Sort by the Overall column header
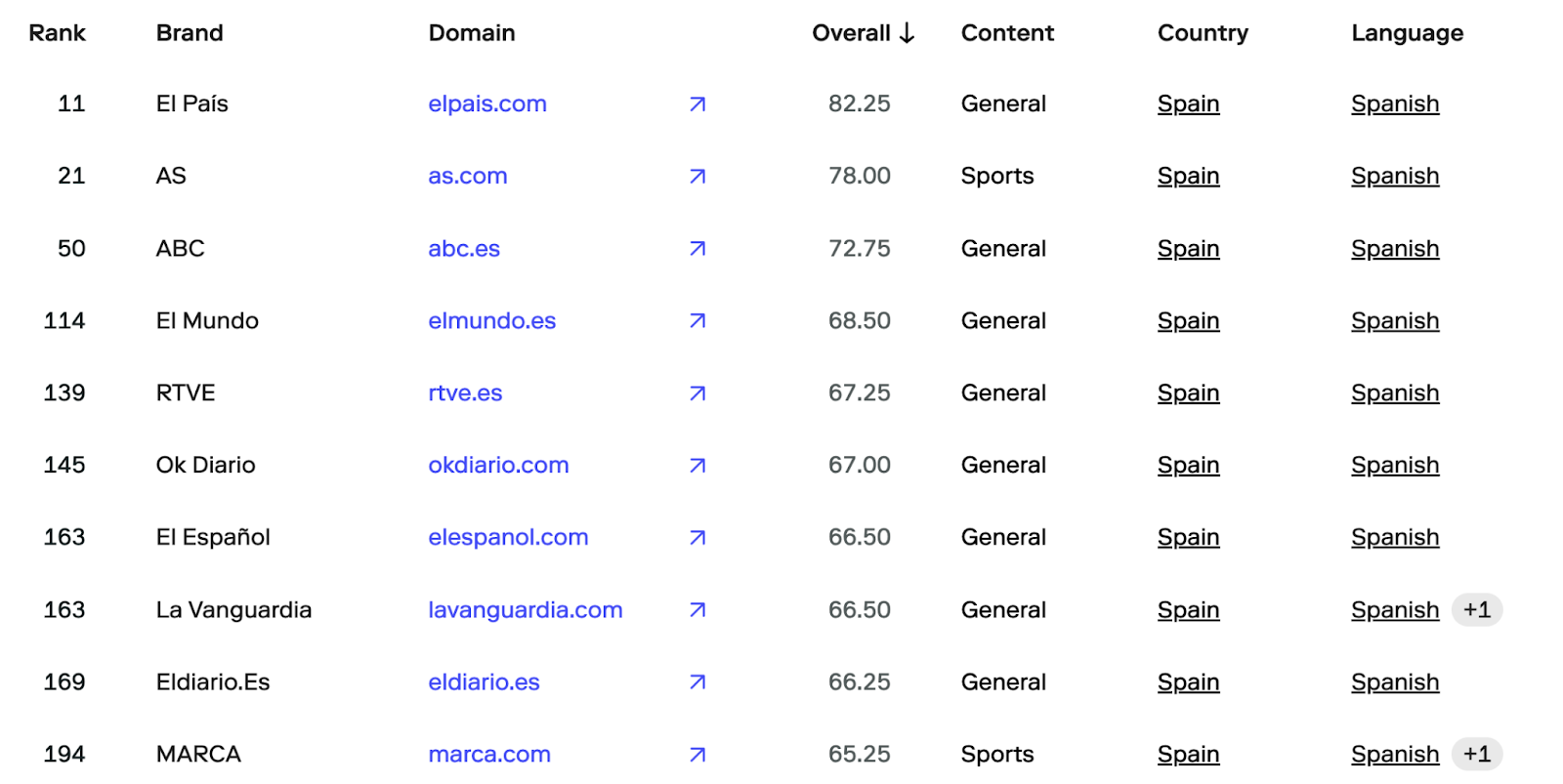This screenshot has width=1563, height=784. pos(863,33)
